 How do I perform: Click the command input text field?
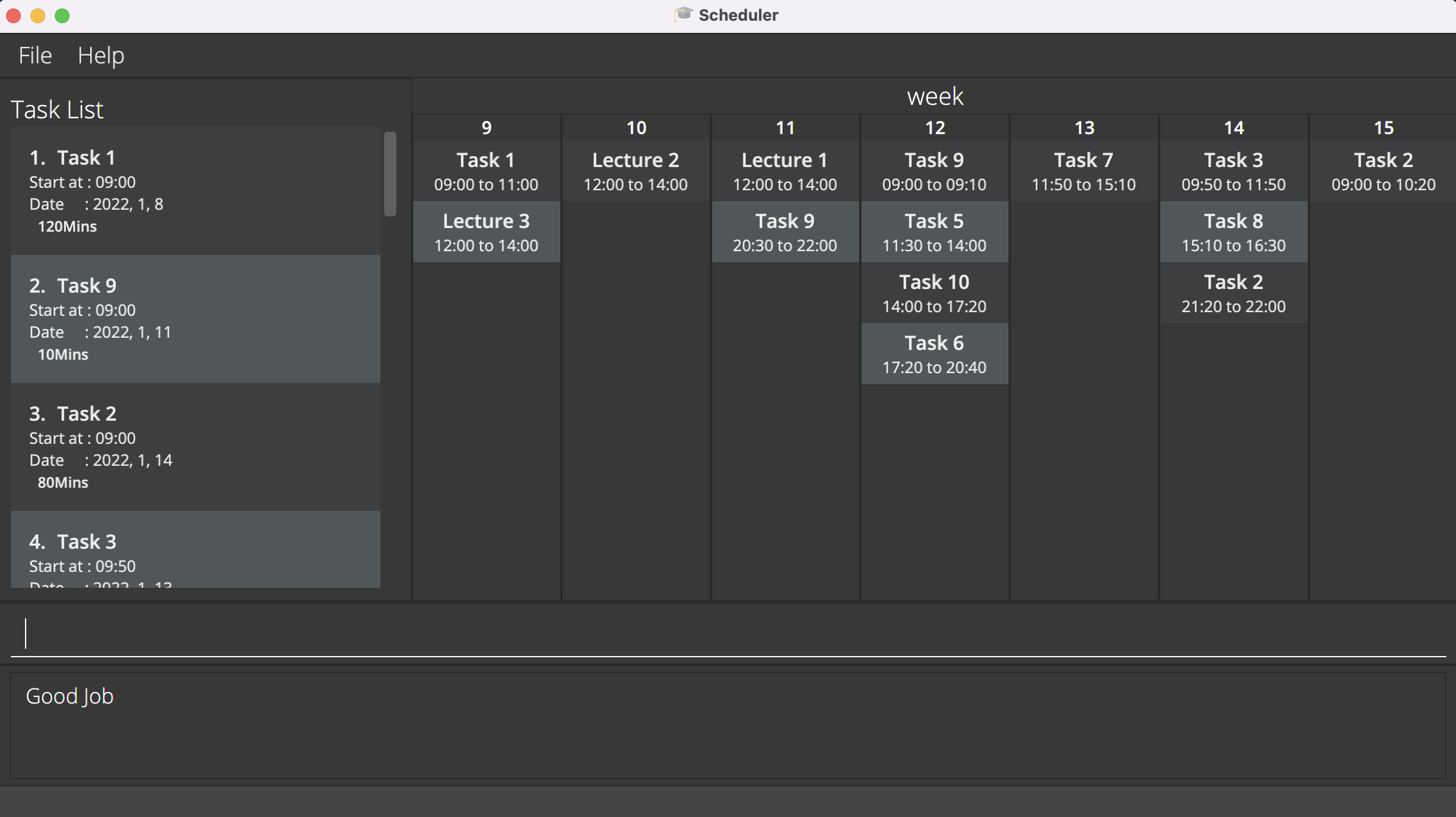click(728, 633)
